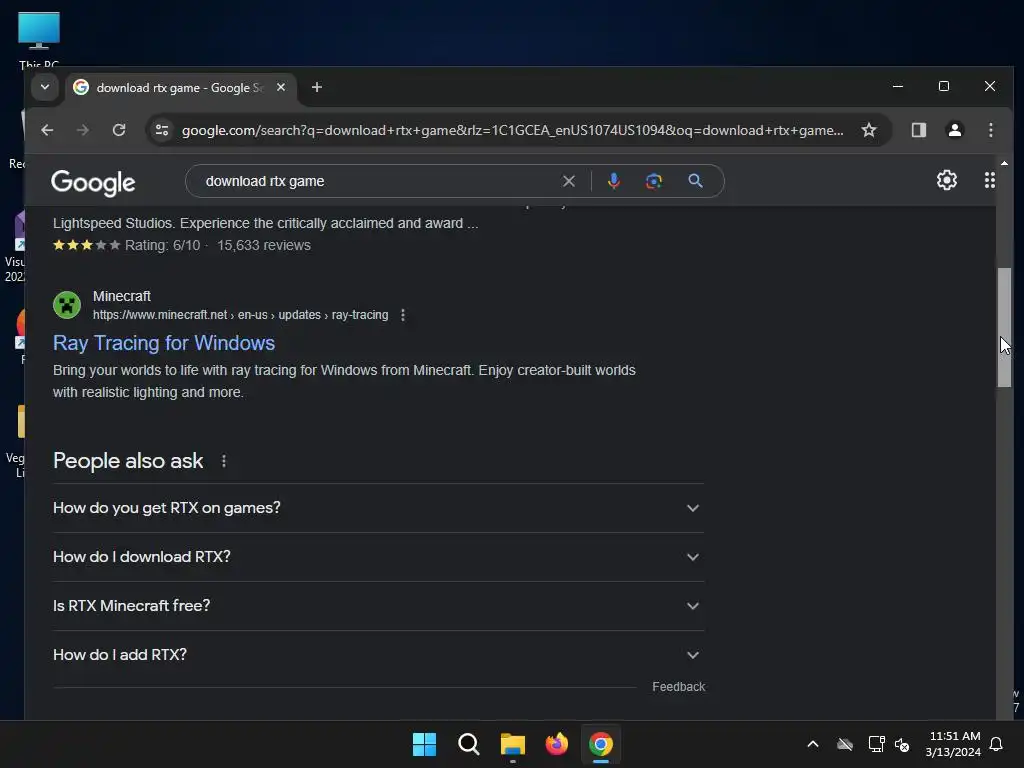This screenshot has height=768, width=1024.
Task: Go back with the browser back arrow
Action: coord(47,130)
